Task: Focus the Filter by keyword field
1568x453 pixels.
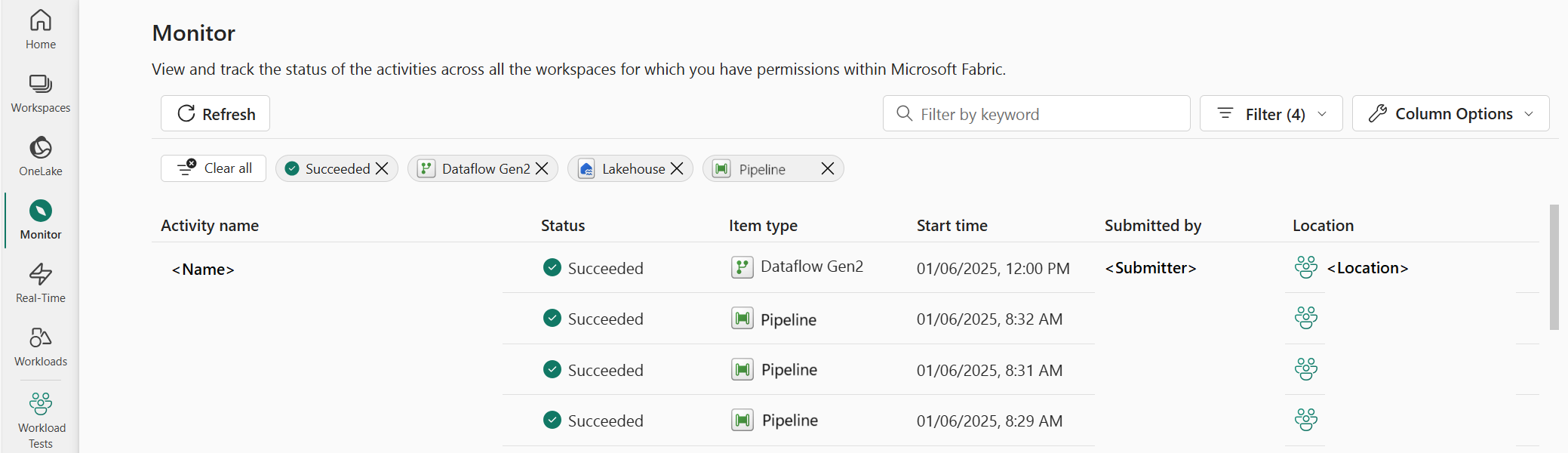Action: point(1036,113)
